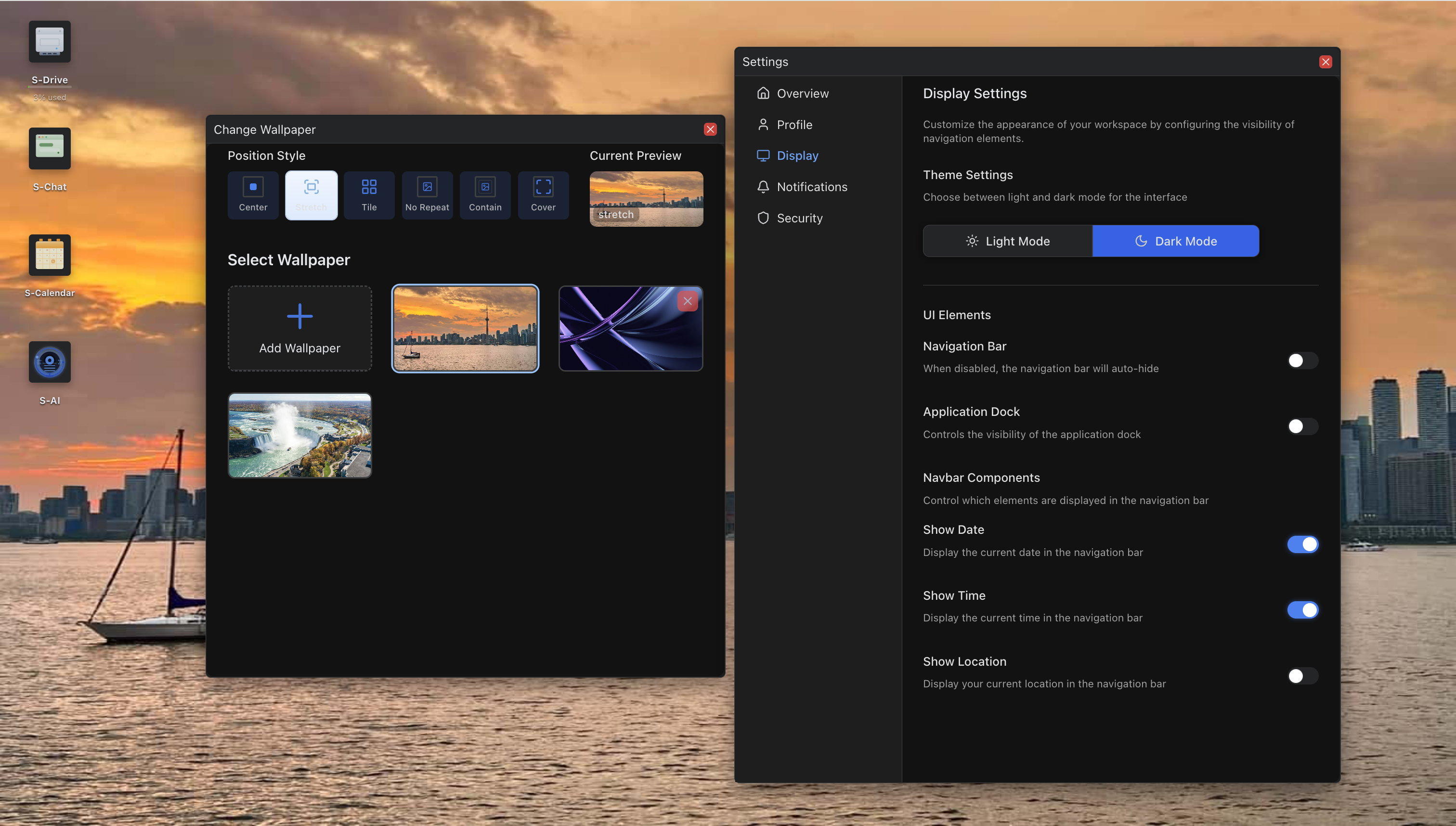The width and height of the screenshot is (1456, 826).
Task: Open the Notifications settings tab
Action: click(x=811, y=187)
